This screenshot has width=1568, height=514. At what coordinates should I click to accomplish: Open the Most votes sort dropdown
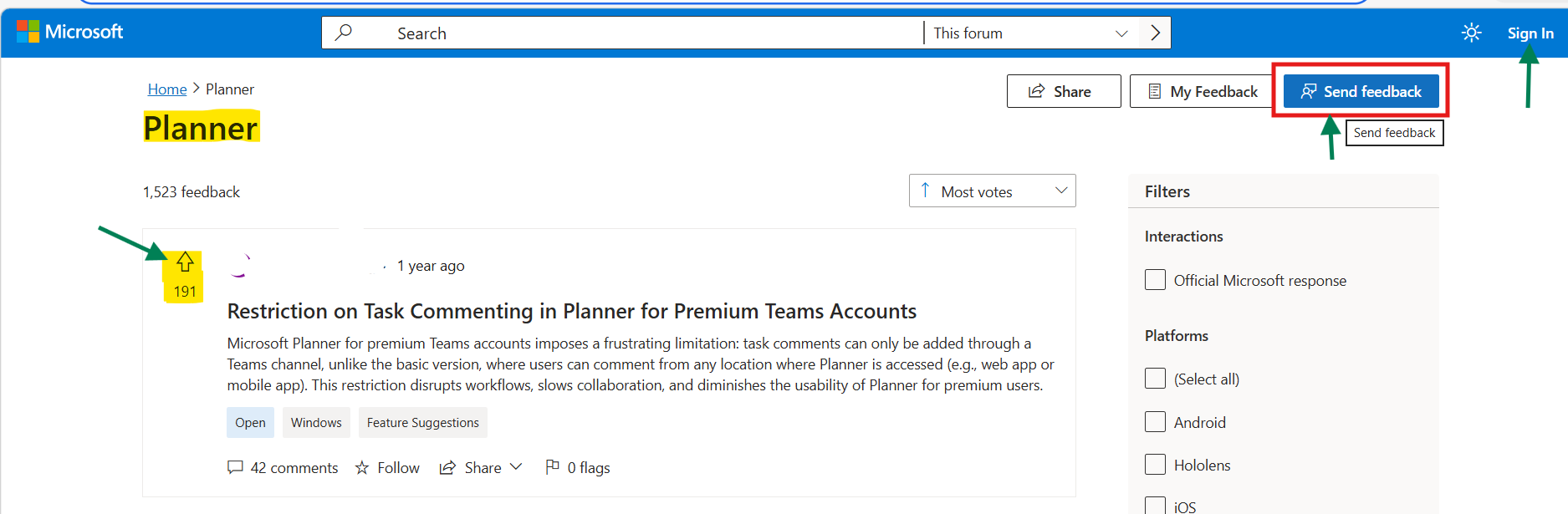[992, 191]
